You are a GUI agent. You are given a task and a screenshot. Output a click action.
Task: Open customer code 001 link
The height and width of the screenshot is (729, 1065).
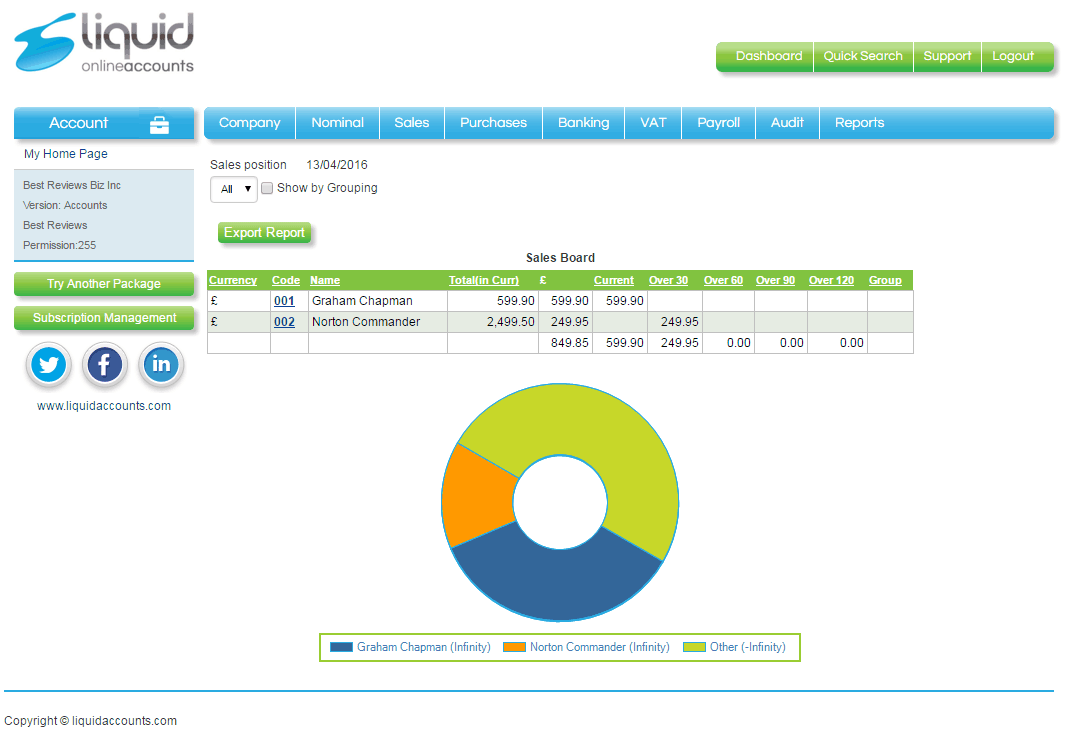pos(284,301)
